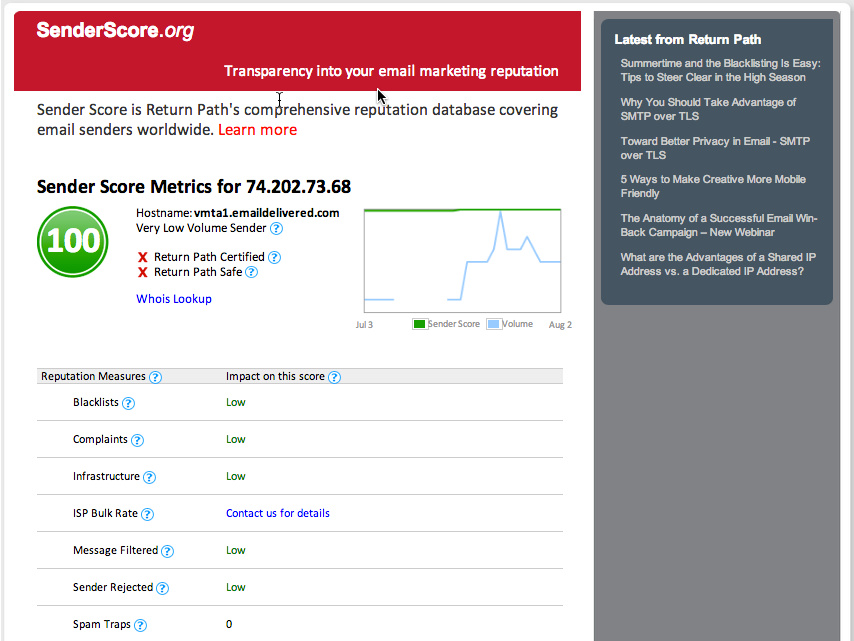
Task: Click Low impact value for Message Filtered
Action: 236,550
